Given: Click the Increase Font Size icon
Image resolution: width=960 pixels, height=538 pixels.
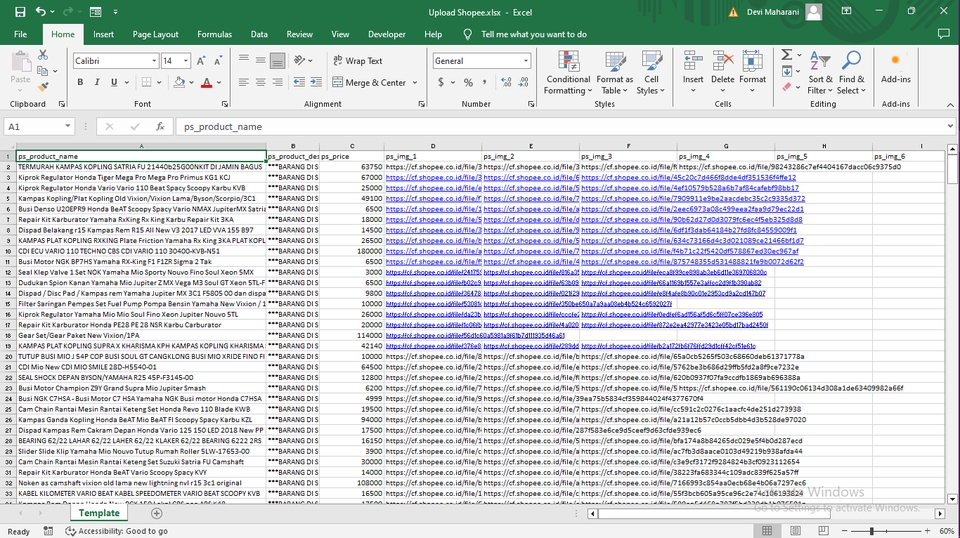Looking at the screenshot, I should [x=201, y=61].
